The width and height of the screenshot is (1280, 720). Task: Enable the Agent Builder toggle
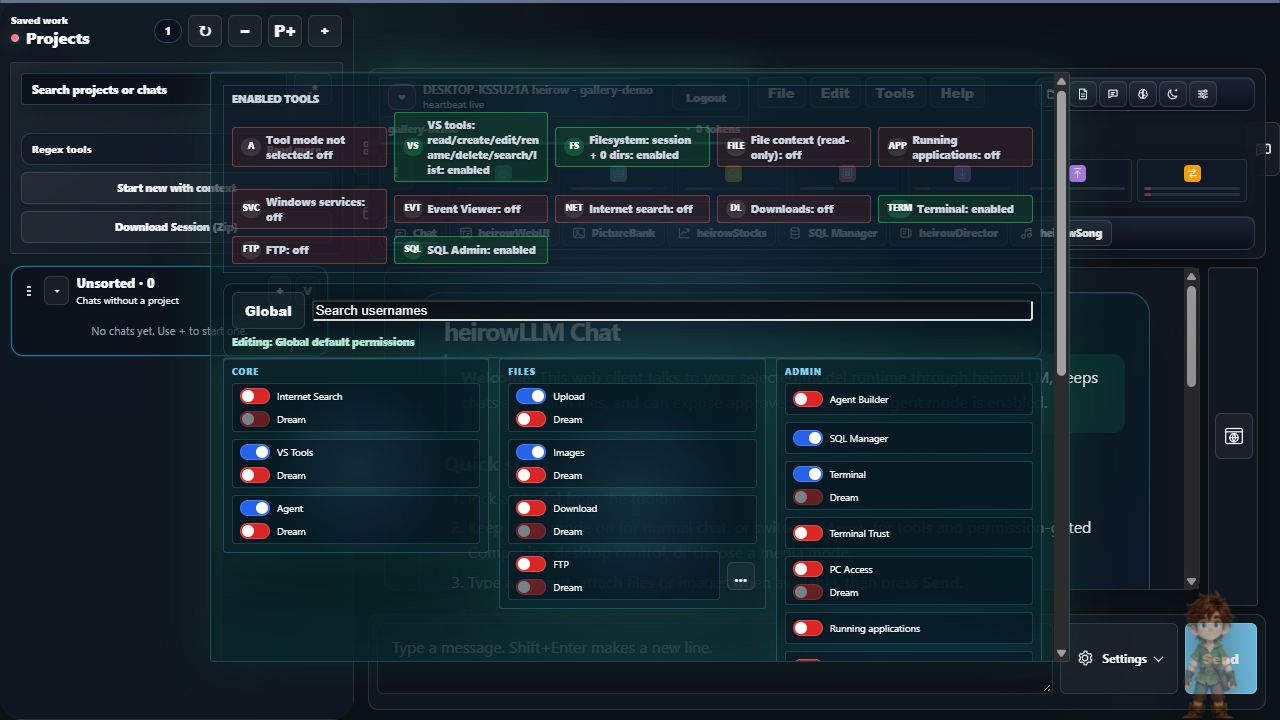[808, 400]
